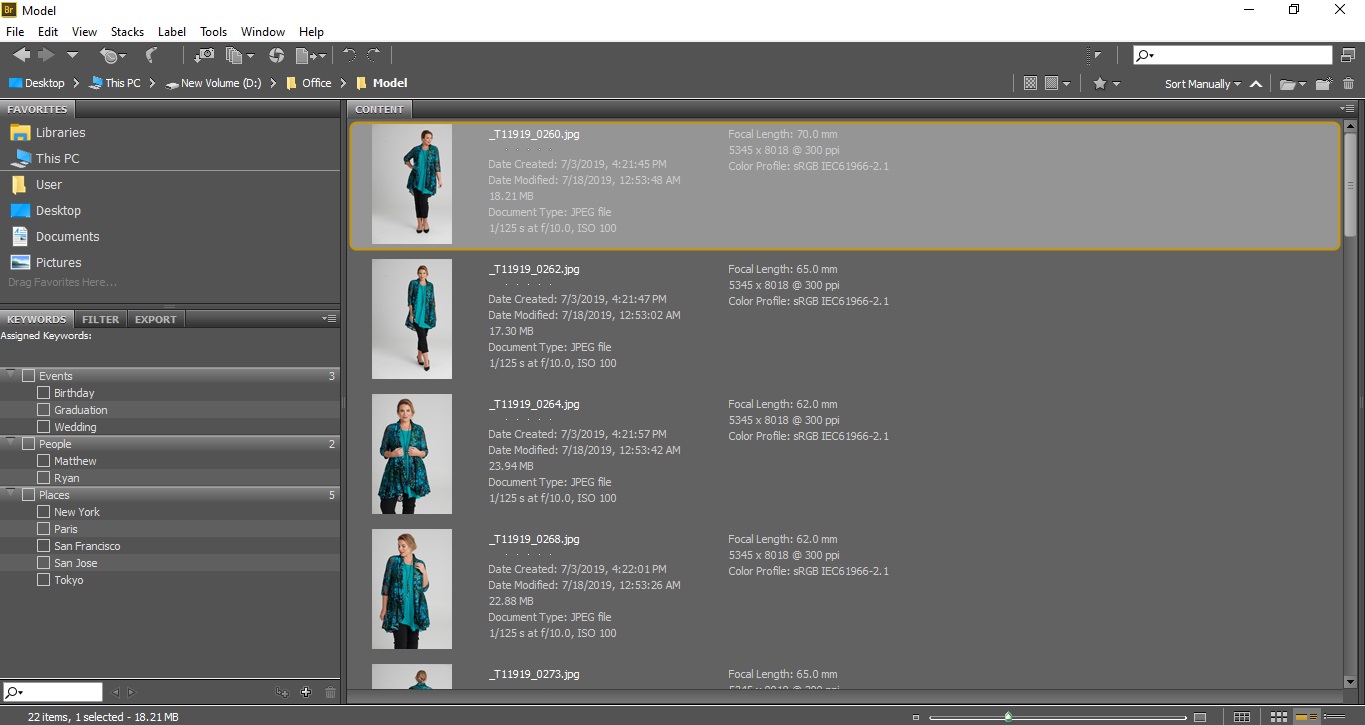This screenshot has width=1365, height=725.
Task: Click Get Photos from Camera icon
Action: pyautogui.click(x=204, y=56)
